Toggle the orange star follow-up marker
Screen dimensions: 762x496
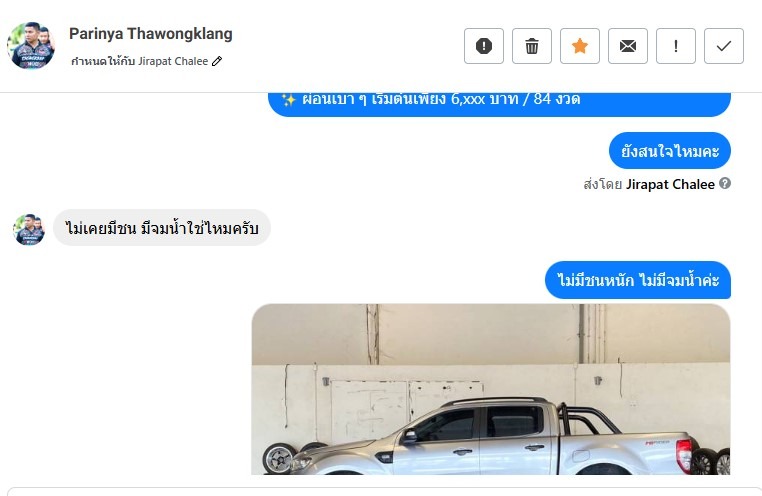tap(580, 46)
